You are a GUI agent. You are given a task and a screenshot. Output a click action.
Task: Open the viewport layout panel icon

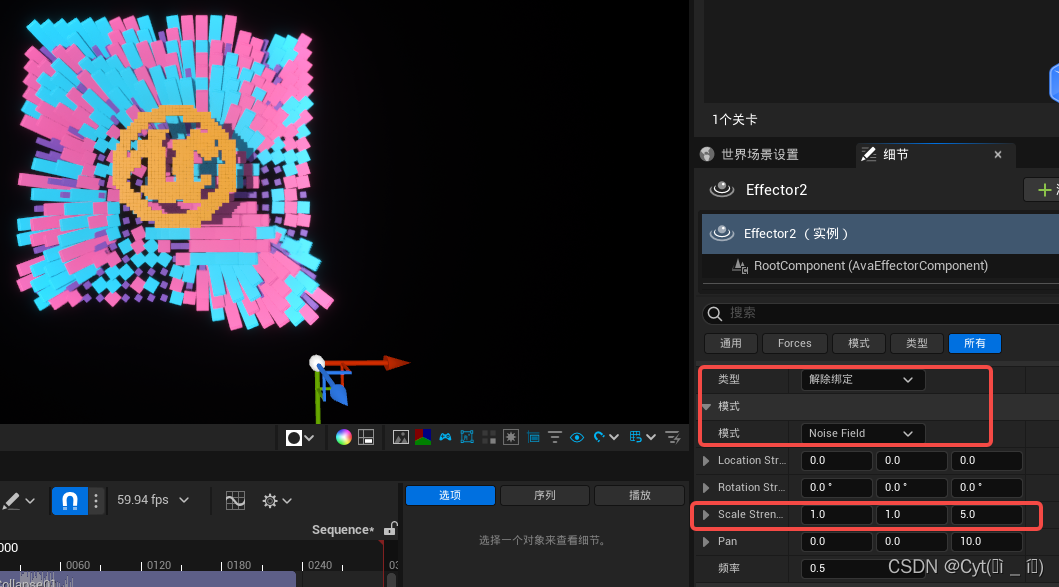click(366, 437)
